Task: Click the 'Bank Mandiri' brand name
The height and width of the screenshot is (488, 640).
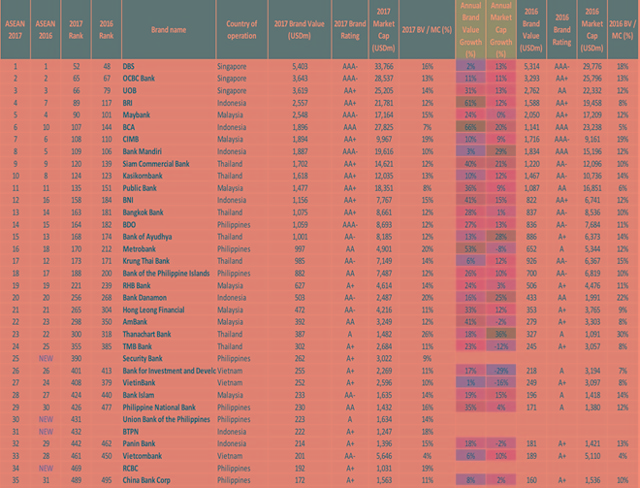Action: (x=142, y=151)
